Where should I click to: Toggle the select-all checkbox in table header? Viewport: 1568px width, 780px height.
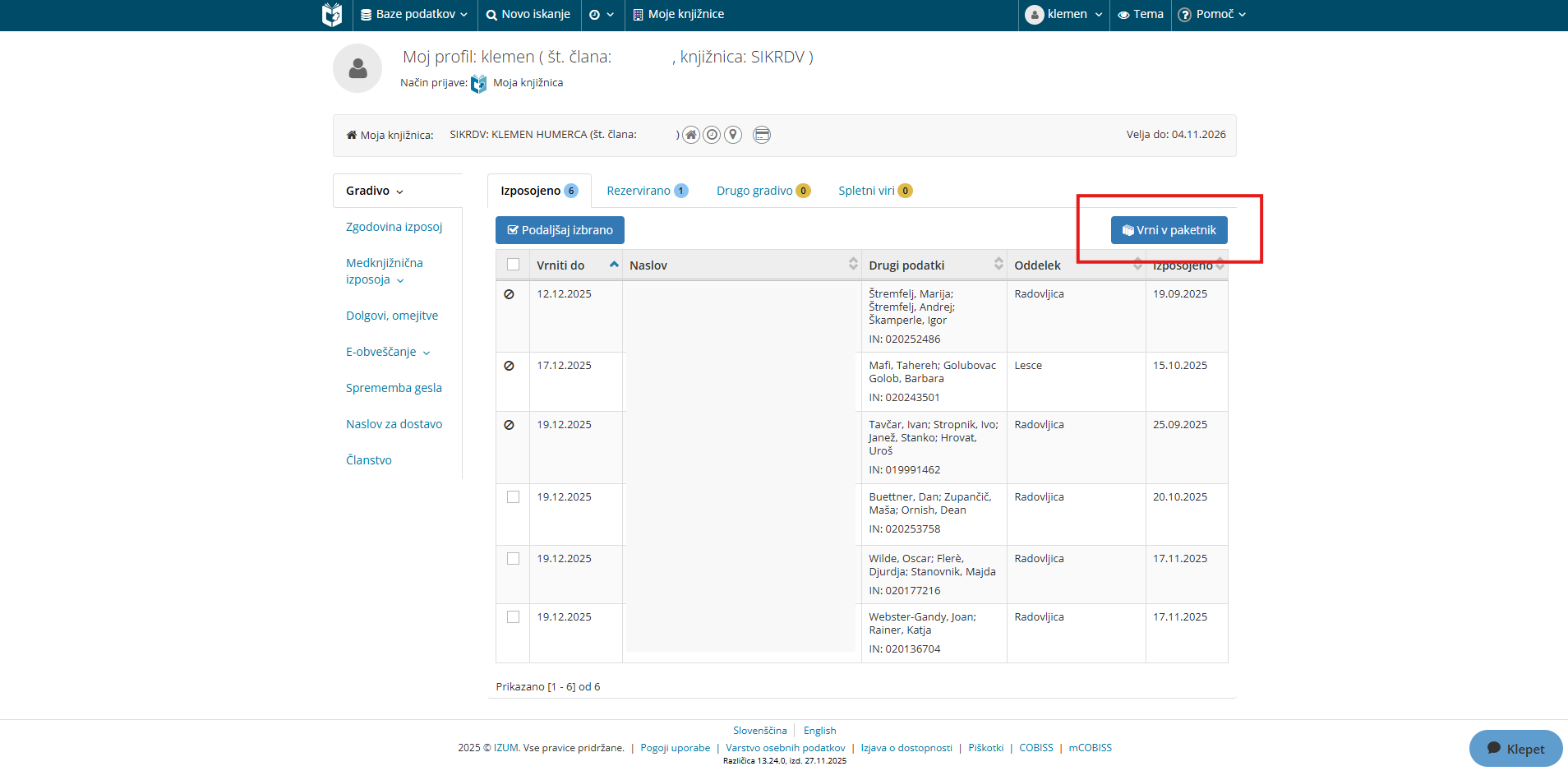click(514, 265)
